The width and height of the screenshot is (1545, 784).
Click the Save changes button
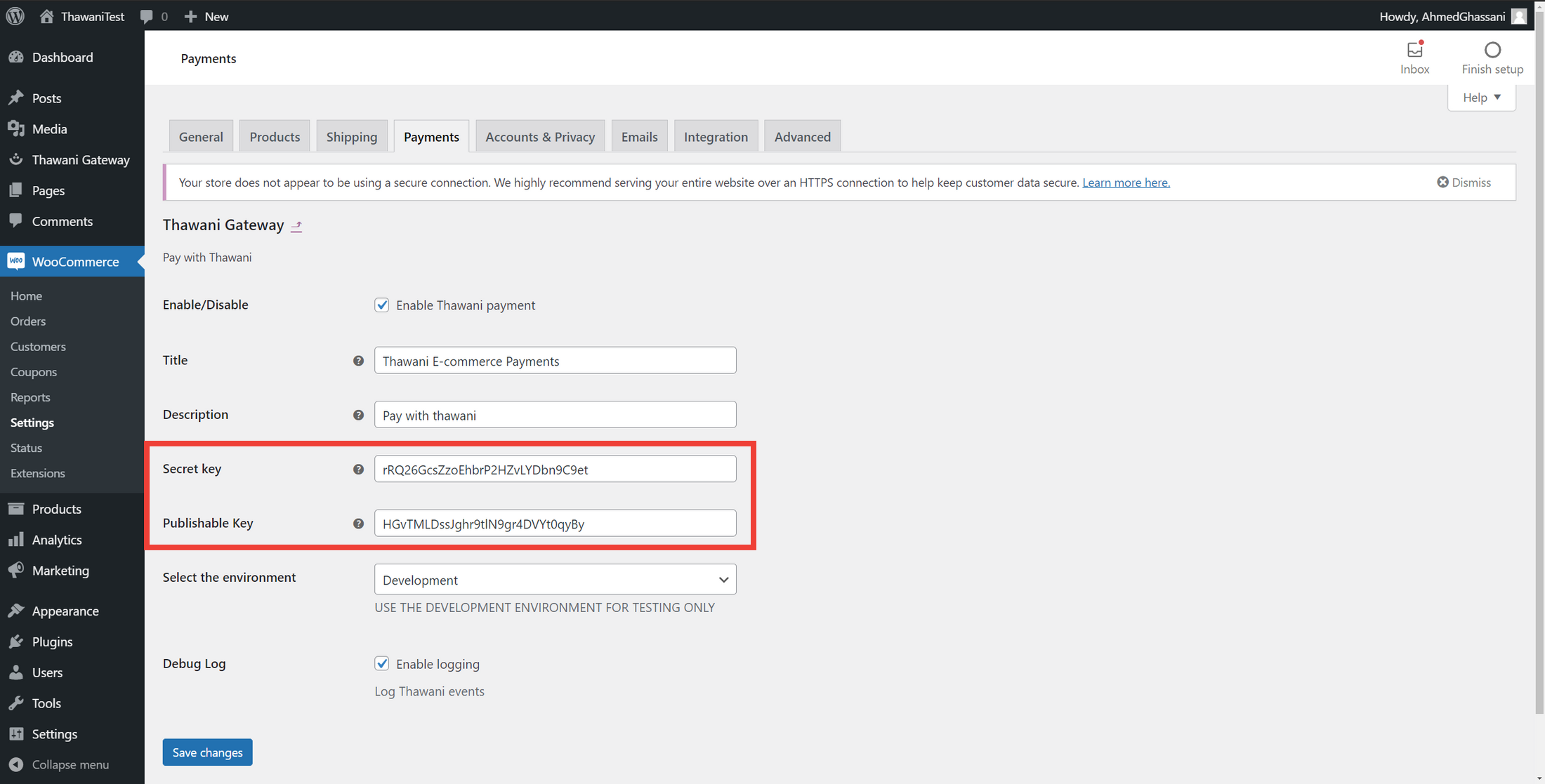coord(208,752)
